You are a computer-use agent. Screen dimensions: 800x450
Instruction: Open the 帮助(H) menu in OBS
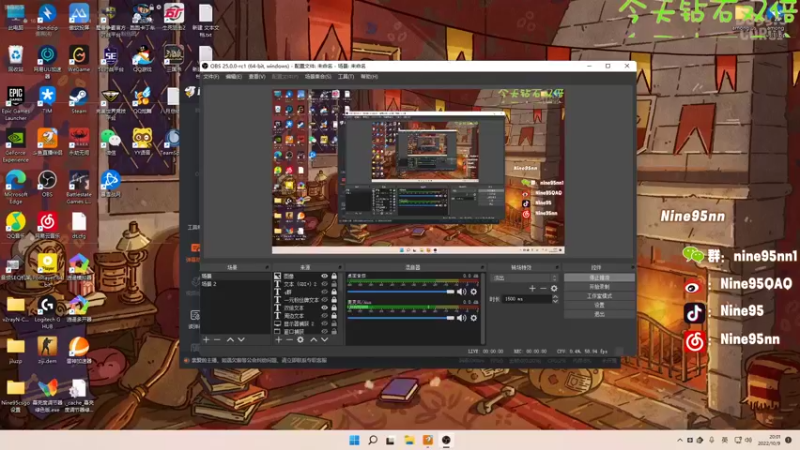click(369, 77)
